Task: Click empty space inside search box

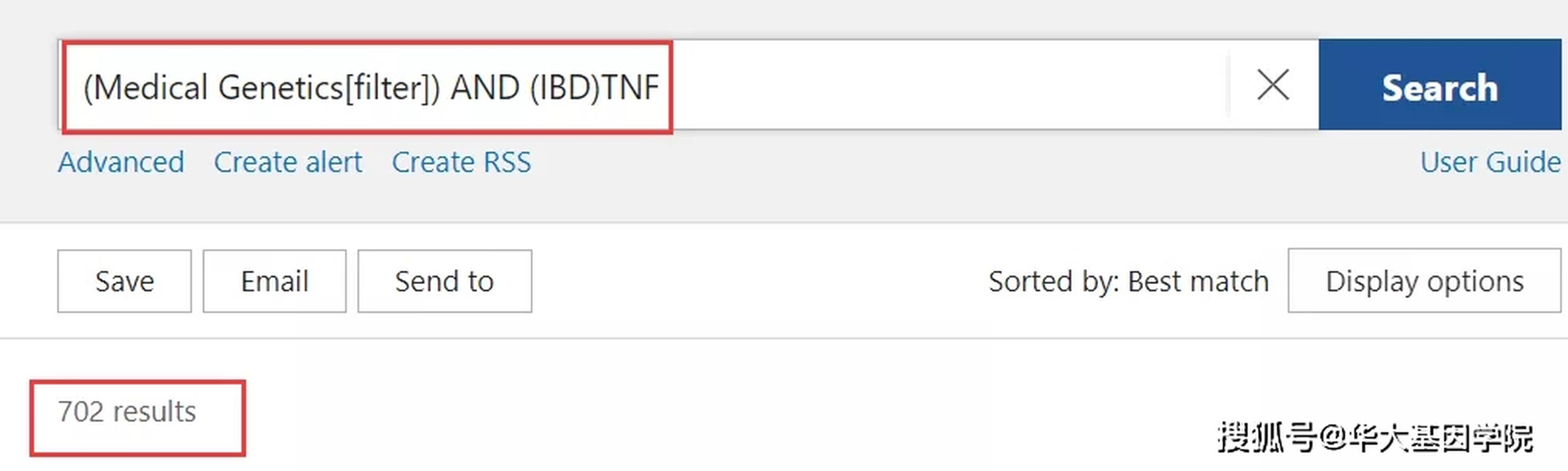Action: 950,85
